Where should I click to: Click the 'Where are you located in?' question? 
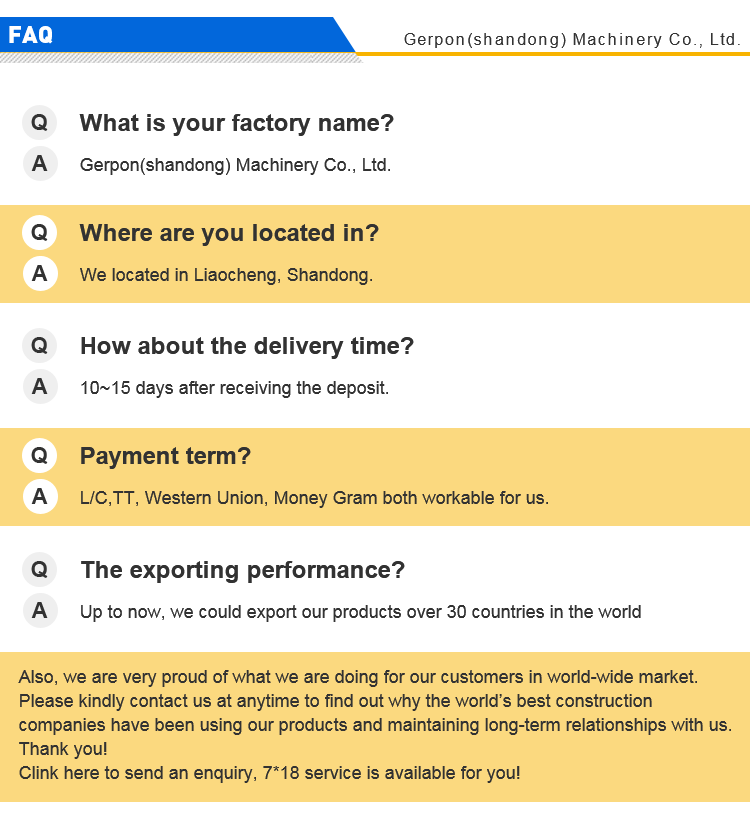[x=229, y=233]
